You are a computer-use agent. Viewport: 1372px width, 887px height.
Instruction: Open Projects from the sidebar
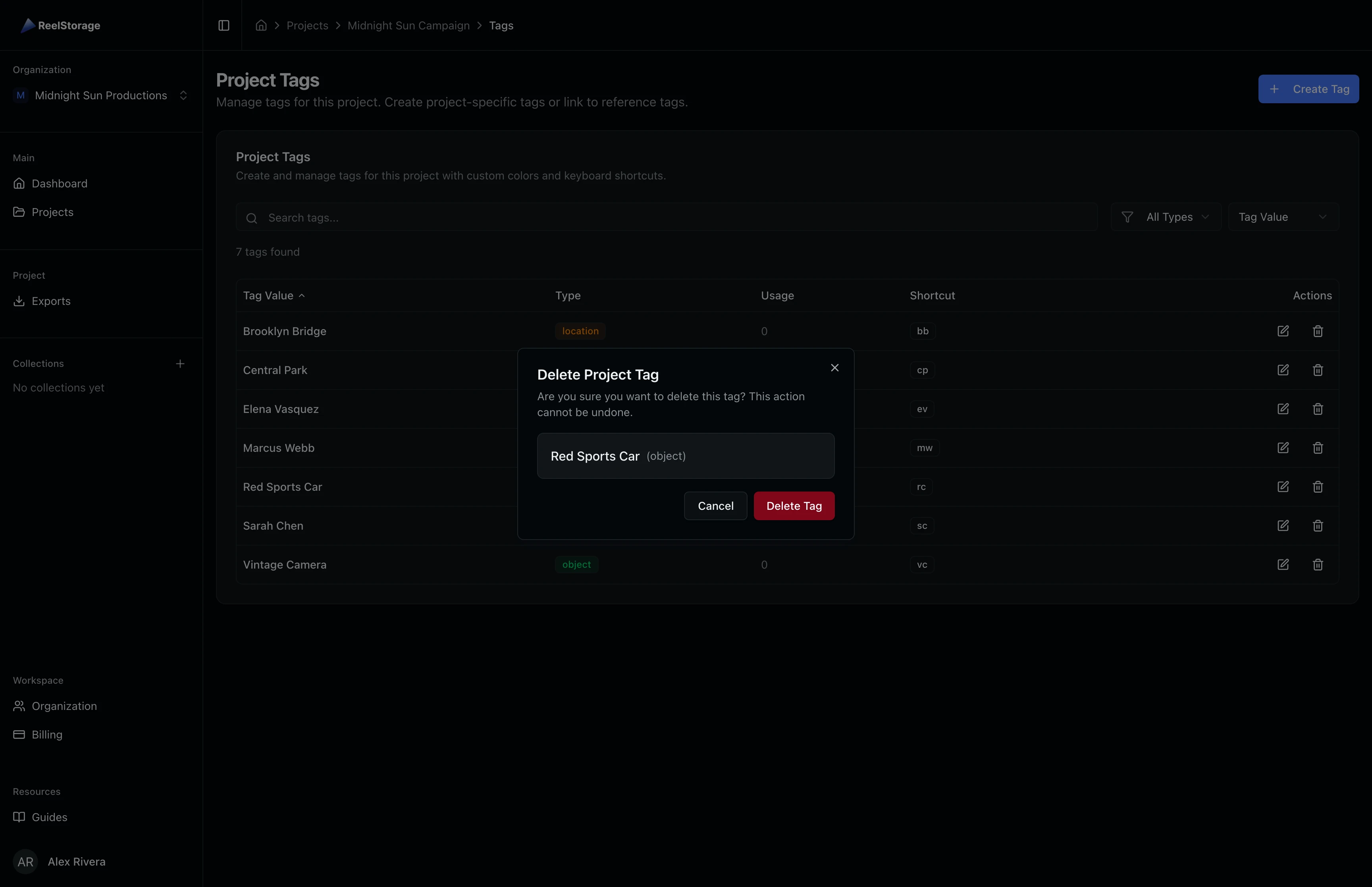[x=52, y=211]
